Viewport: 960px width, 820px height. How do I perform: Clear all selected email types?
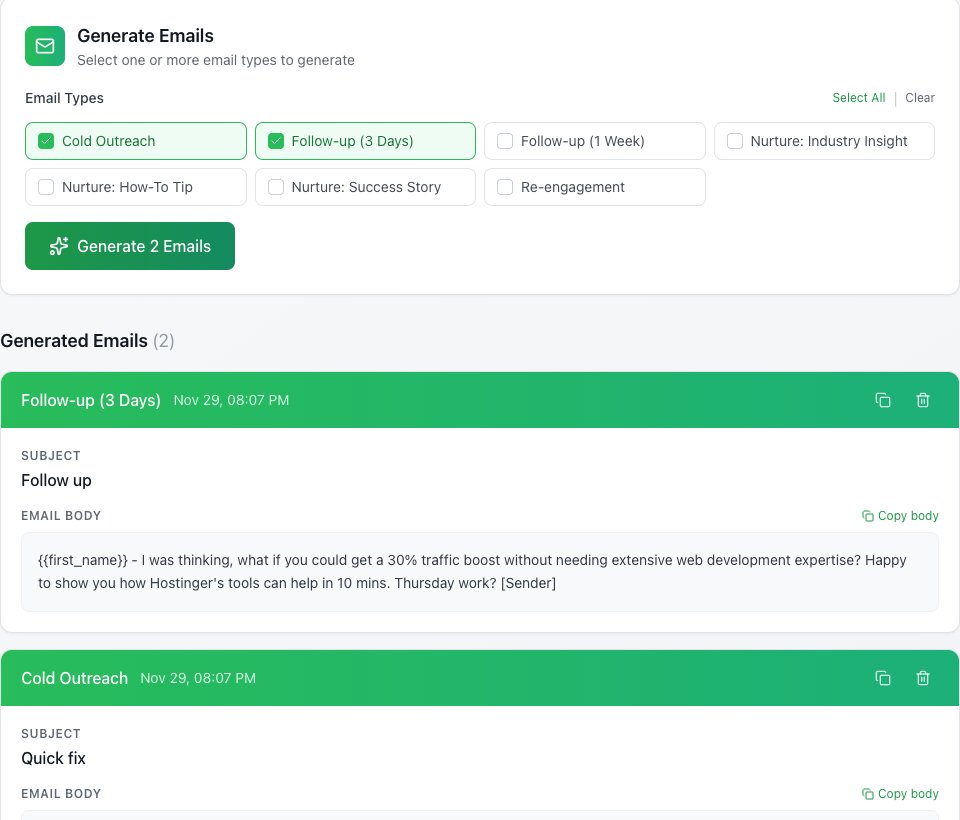[920, 98]
